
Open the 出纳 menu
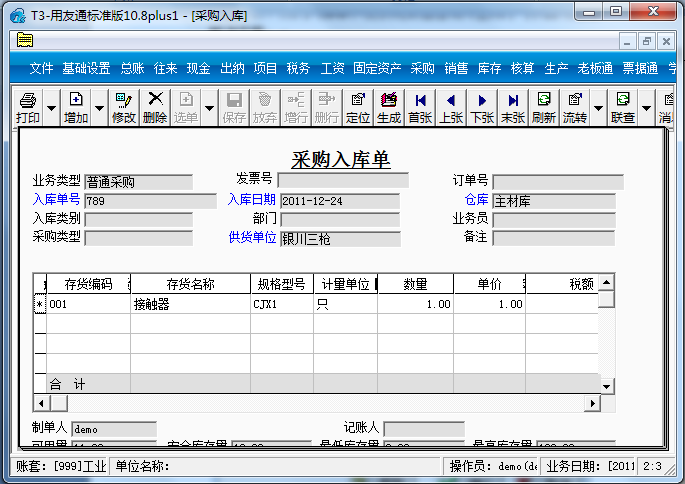pos(232,68)
